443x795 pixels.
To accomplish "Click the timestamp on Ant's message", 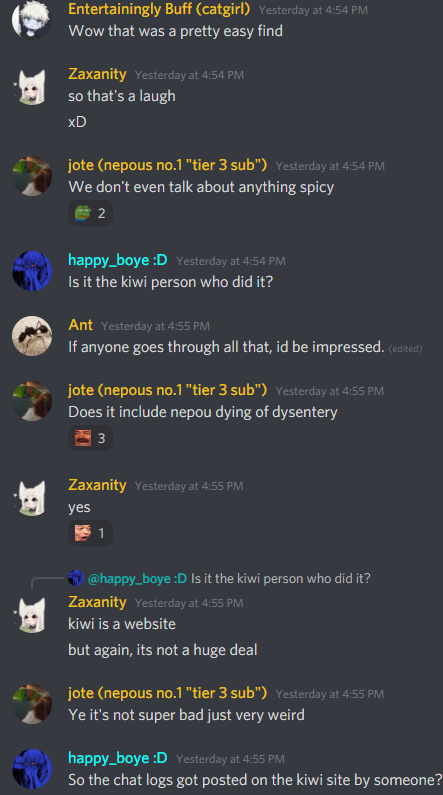I will pos(156,326).
